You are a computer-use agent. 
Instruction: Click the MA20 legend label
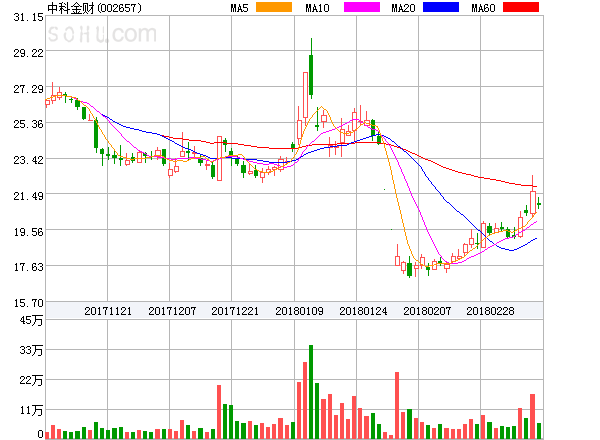403,8
